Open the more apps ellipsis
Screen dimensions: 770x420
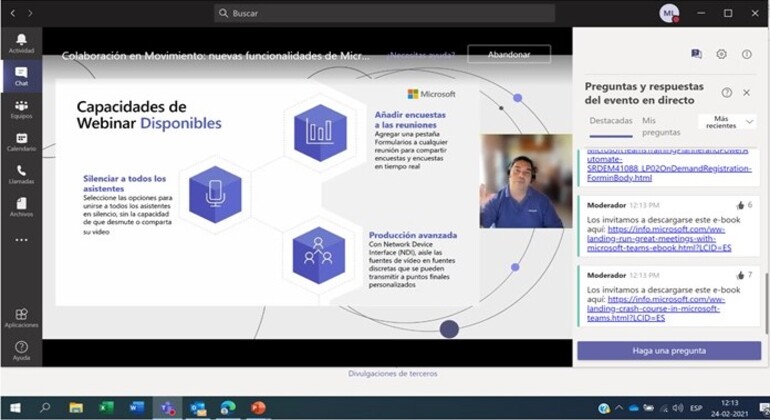21,240
